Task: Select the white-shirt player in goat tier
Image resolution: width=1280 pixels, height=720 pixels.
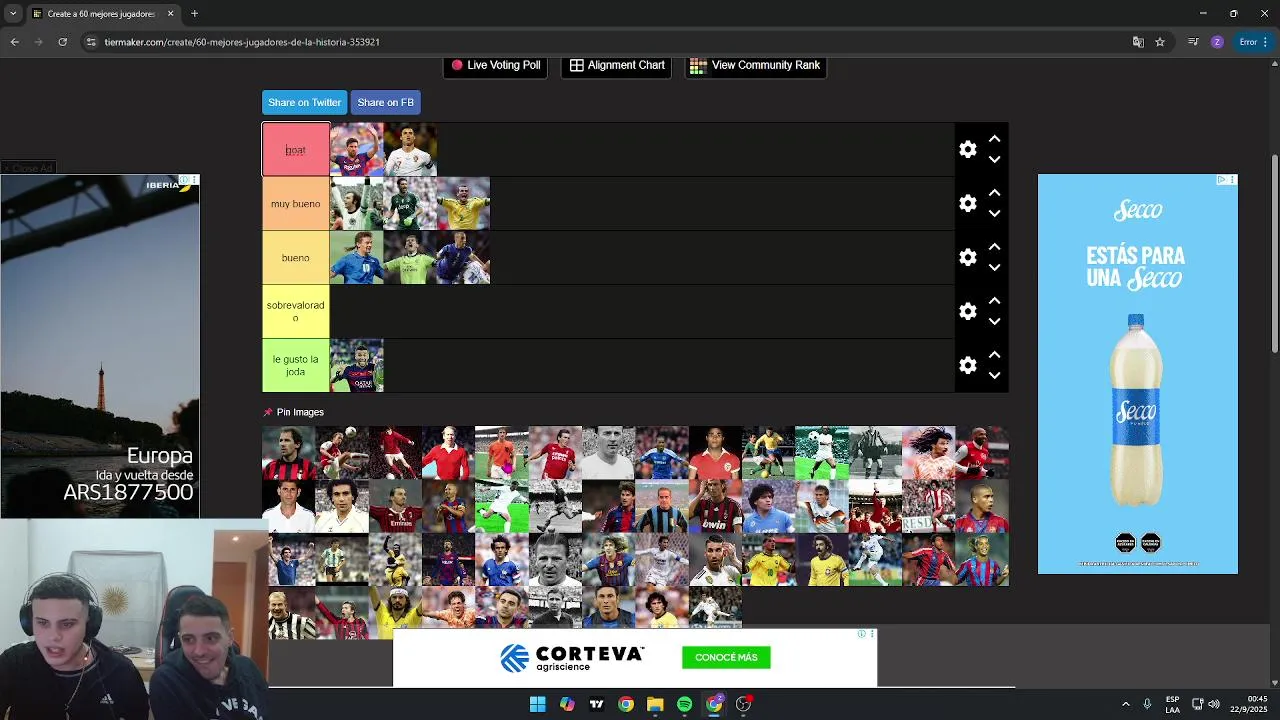Action: click(410, 150)
